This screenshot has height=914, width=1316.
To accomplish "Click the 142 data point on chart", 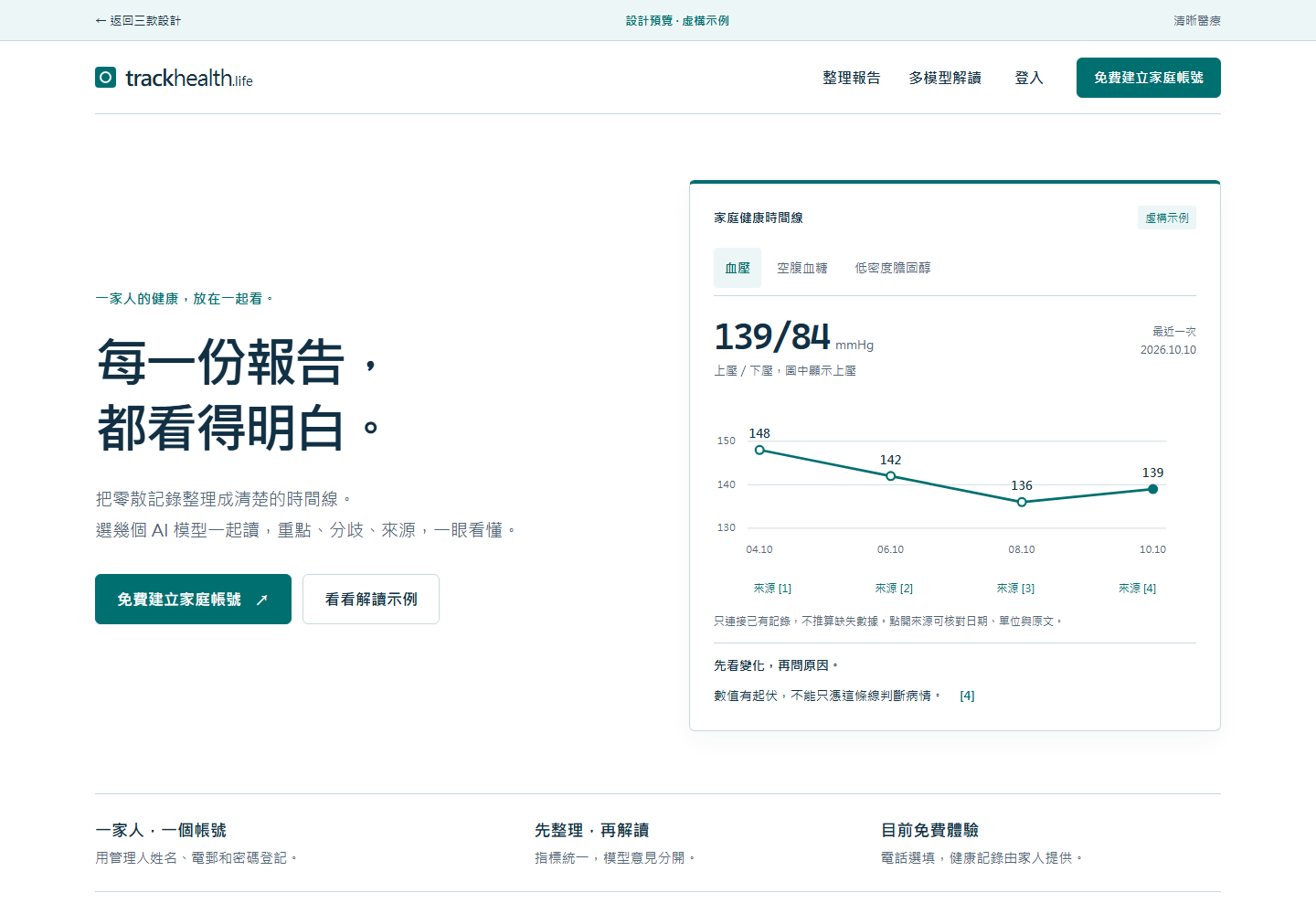I will pyautogui.click(x=891, y=476).
